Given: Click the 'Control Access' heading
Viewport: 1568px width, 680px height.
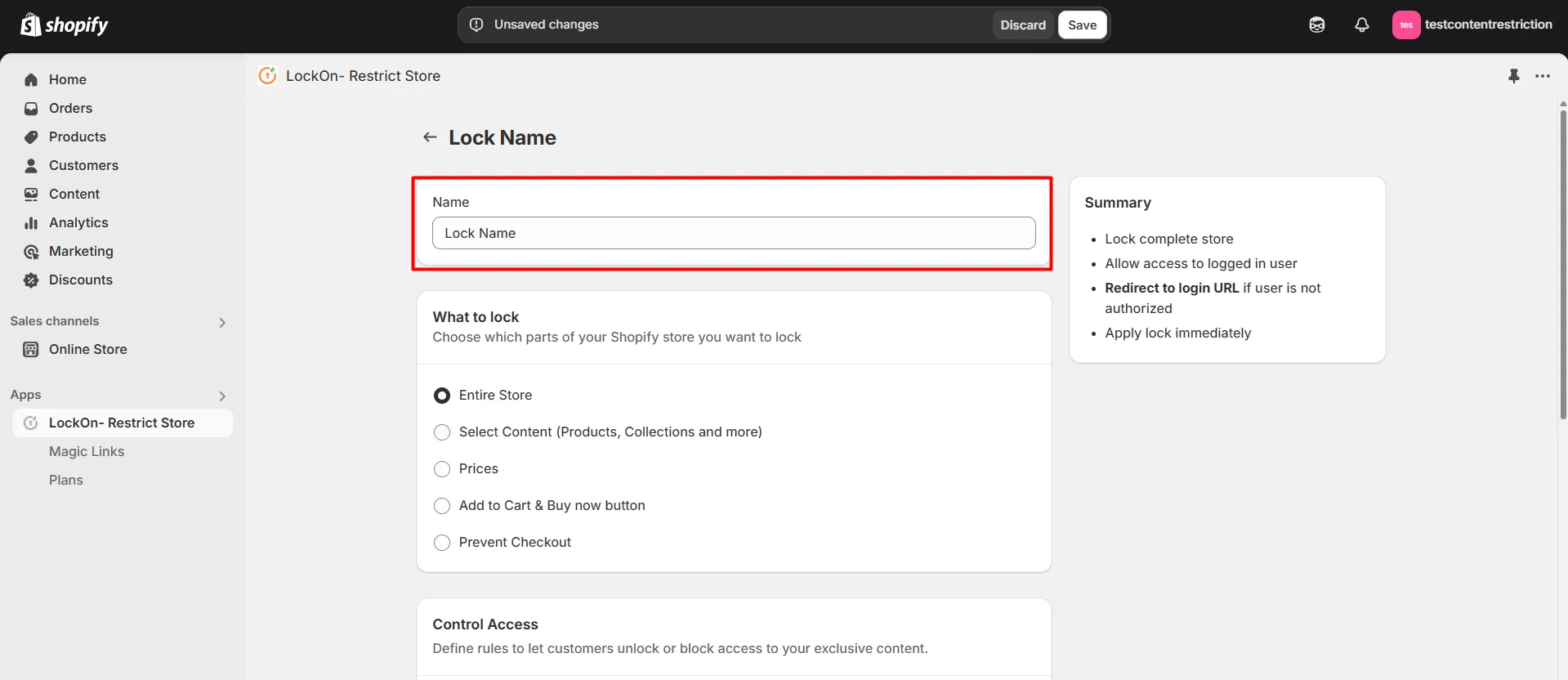Looking at the screenshot, I should (485, 624).
